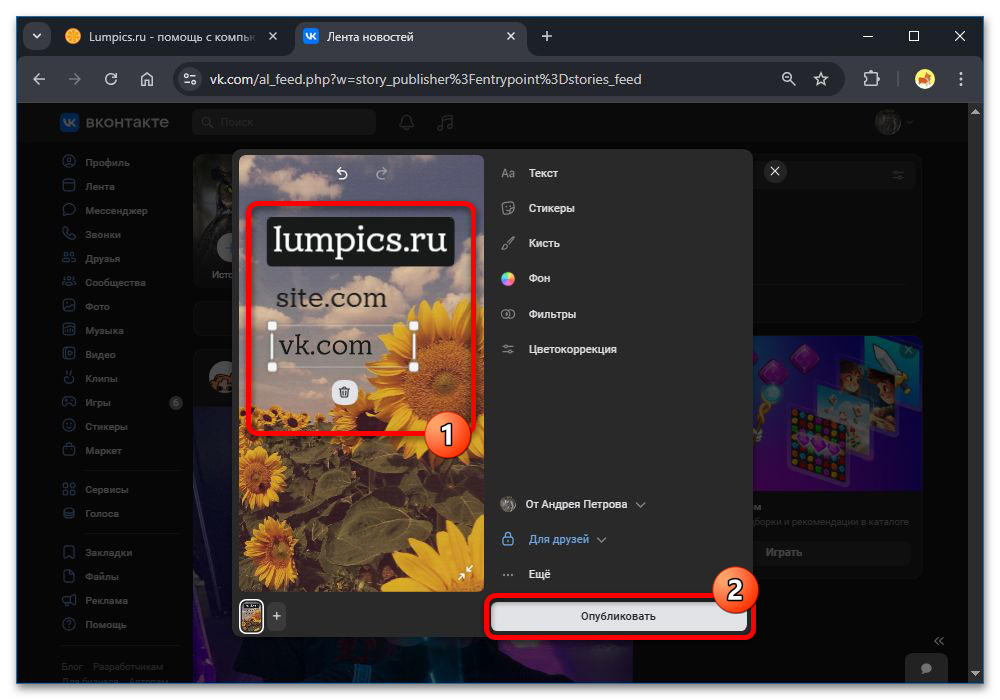
Task: Switch to the Lumpics.ru browser tab
Action: click(171, 37)
